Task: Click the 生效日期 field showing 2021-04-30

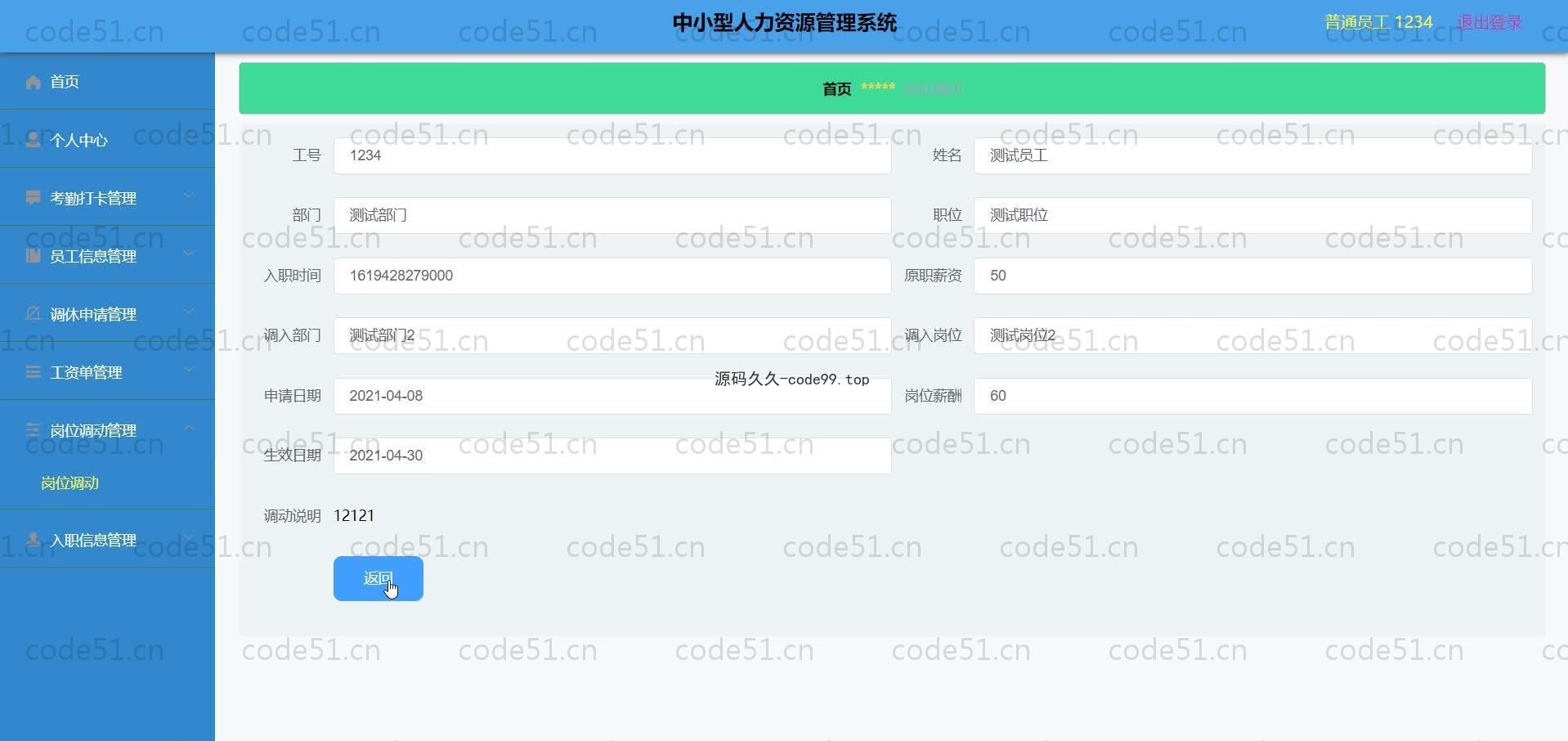Action: point(612,456)
